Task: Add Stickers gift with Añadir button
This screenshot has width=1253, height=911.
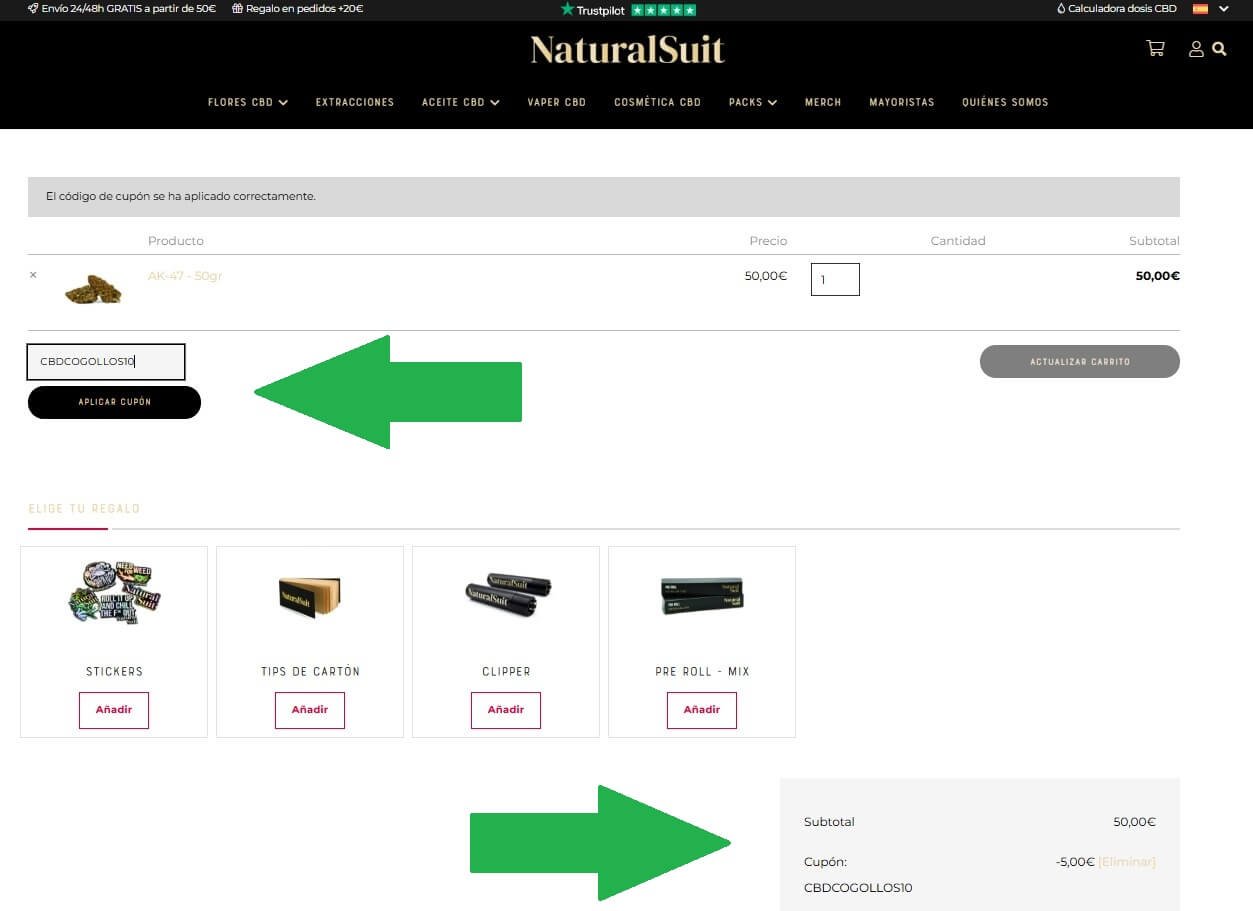Action: point(114,710)
